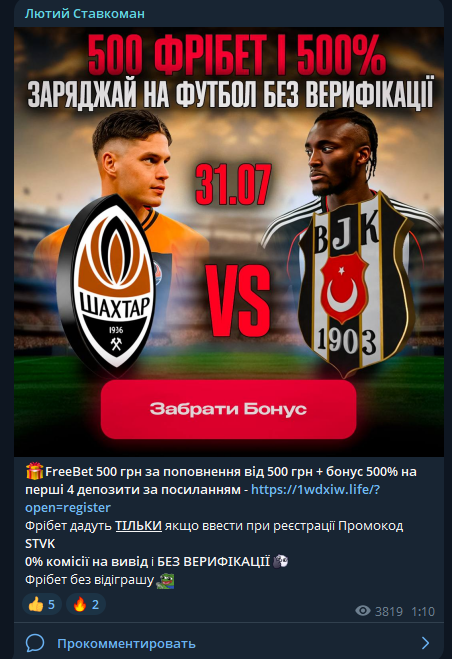Expand comments with right chevron arrow
This screenshot has height=659, width=452.
pyautogui.click(x=426, y=643)
